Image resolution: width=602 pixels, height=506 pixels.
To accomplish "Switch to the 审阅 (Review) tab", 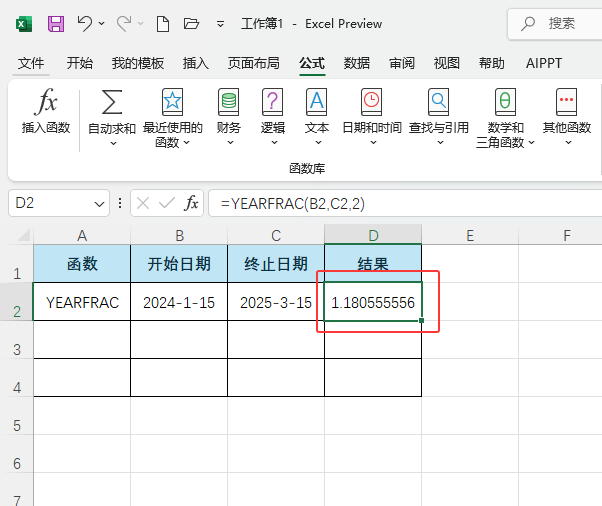I will click(x=402, y=63).
